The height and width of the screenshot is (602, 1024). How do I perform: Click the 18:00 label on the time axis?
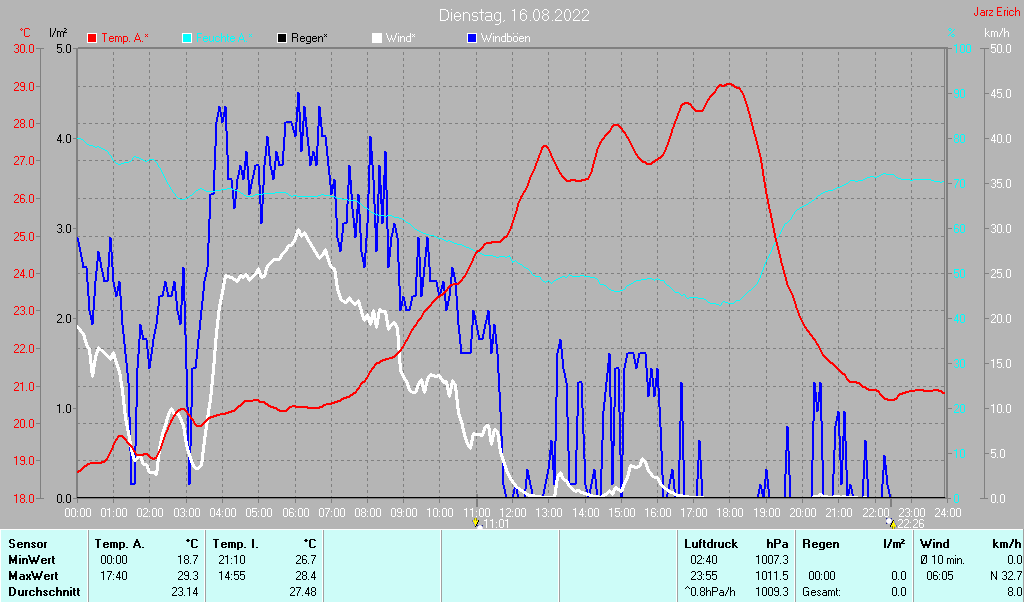730,511
